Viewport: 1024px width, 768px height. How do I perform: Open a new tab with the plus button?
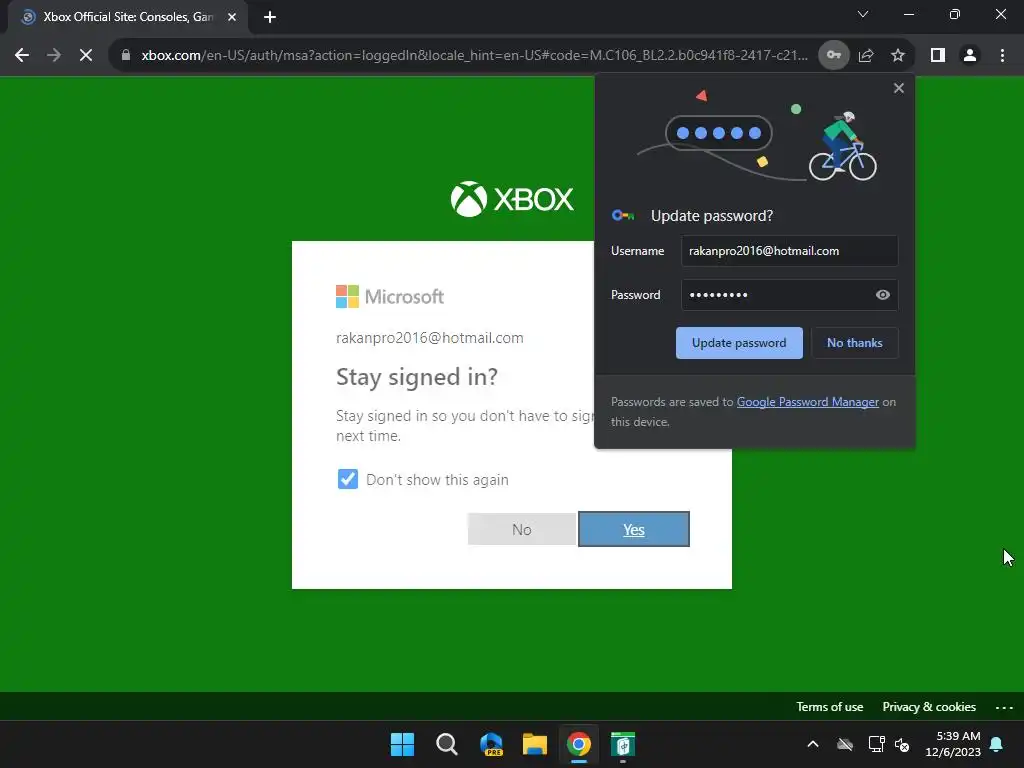[x=270, y=17]
